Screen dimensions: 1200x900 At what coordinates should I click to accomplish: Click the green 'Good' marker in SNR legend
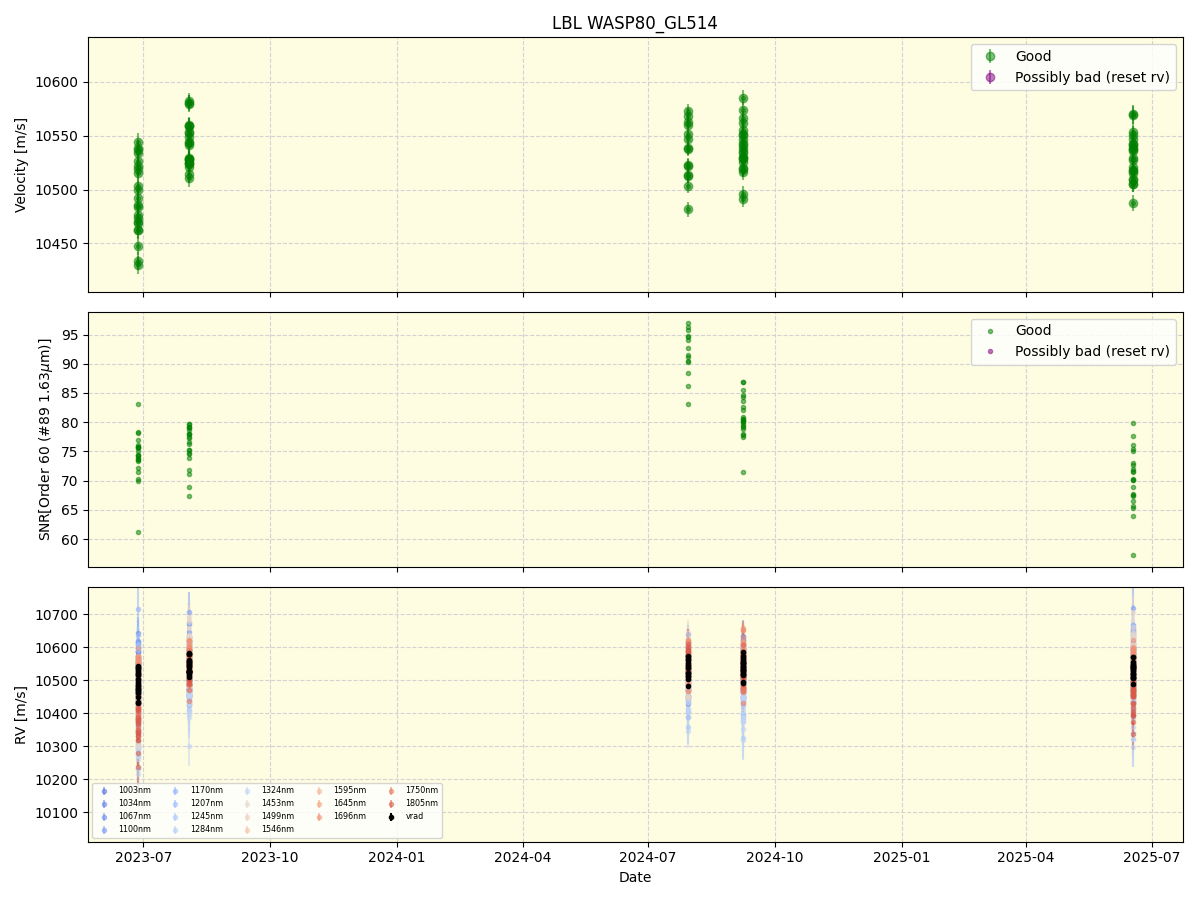click(x=990, y=331)
